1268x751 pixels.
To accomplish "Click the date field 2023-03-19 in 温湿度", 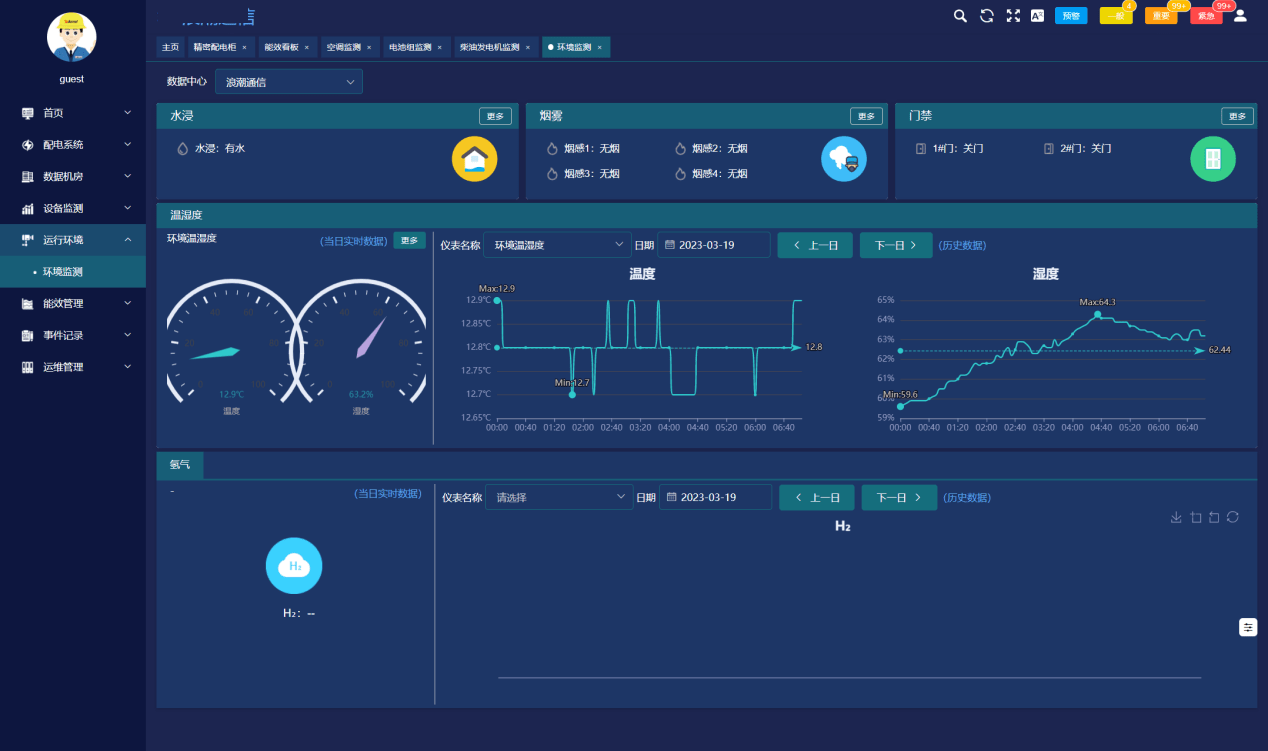I will (714, 245).
